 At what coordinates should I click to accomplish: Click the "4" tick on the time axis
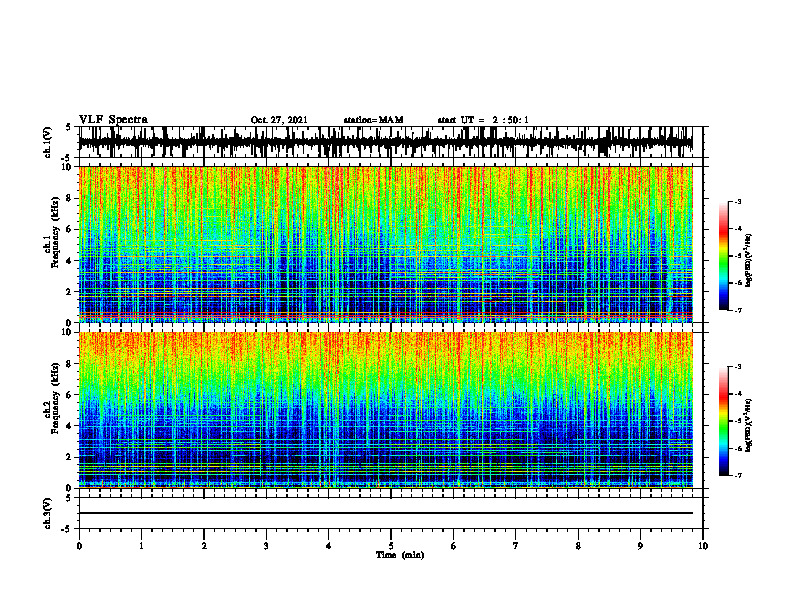click(329, 546)
